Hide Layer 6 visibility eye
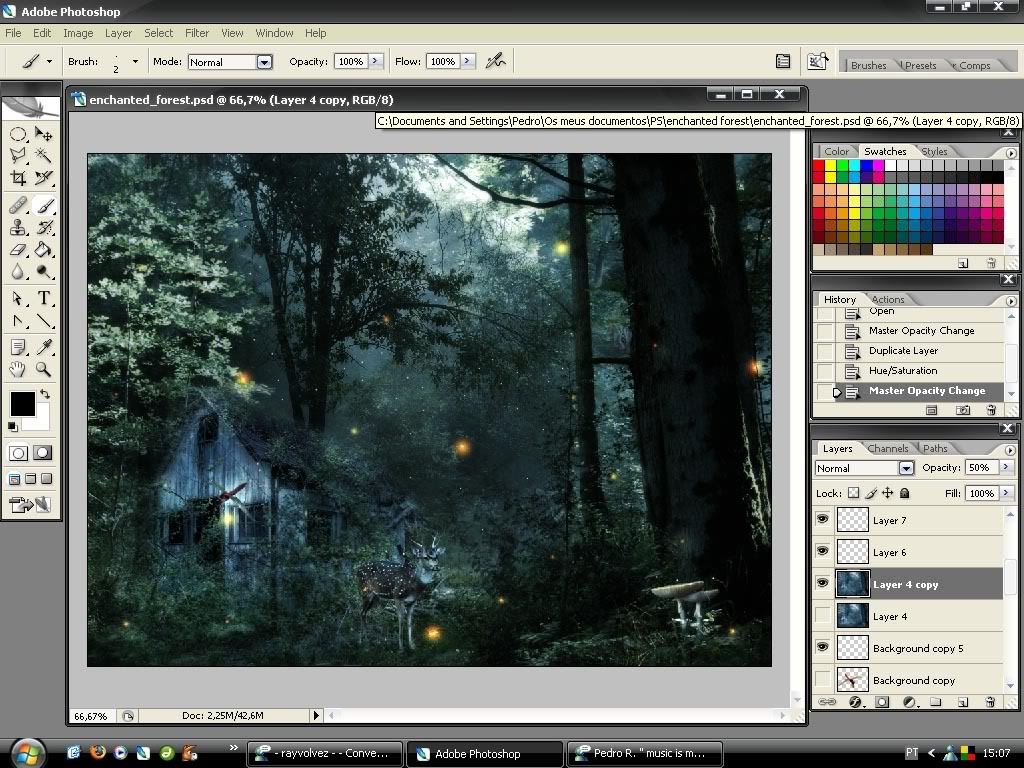The height and width of the screenshot is (768, 1024). point(823,551)
